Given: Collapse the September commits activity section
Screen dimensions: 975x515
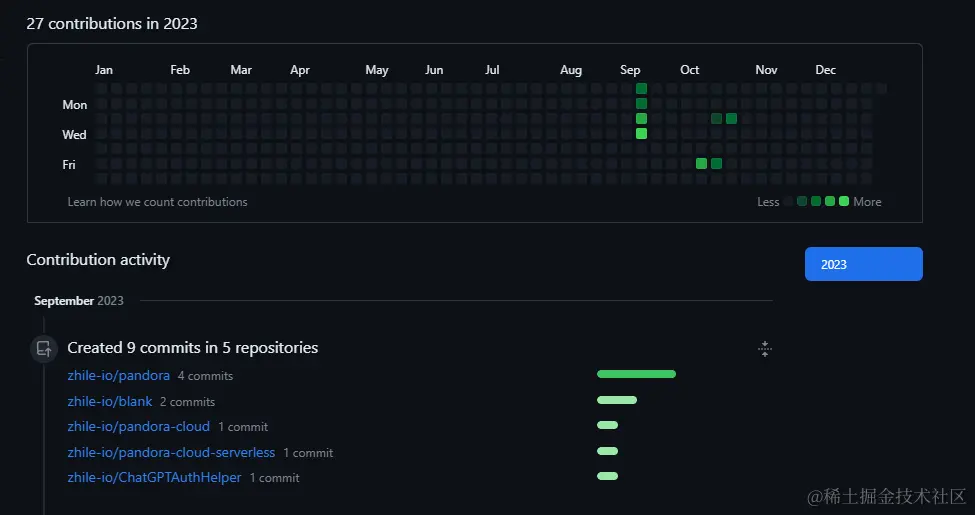Looking at the screenshot, I should [764, 349].
